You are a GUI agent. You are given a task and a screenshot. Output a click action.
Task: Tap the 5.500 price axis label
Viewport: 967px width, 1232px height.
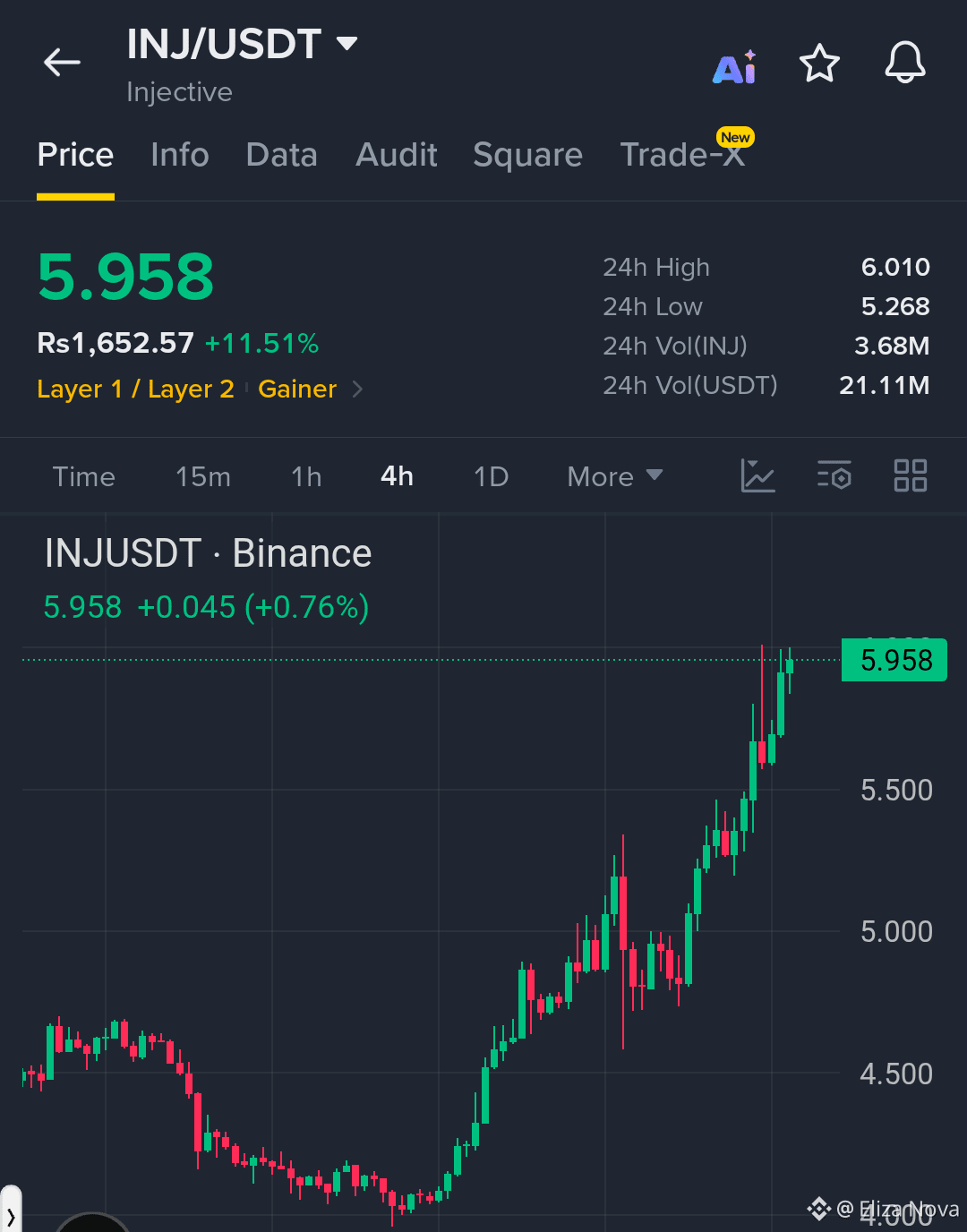point(896,790)
